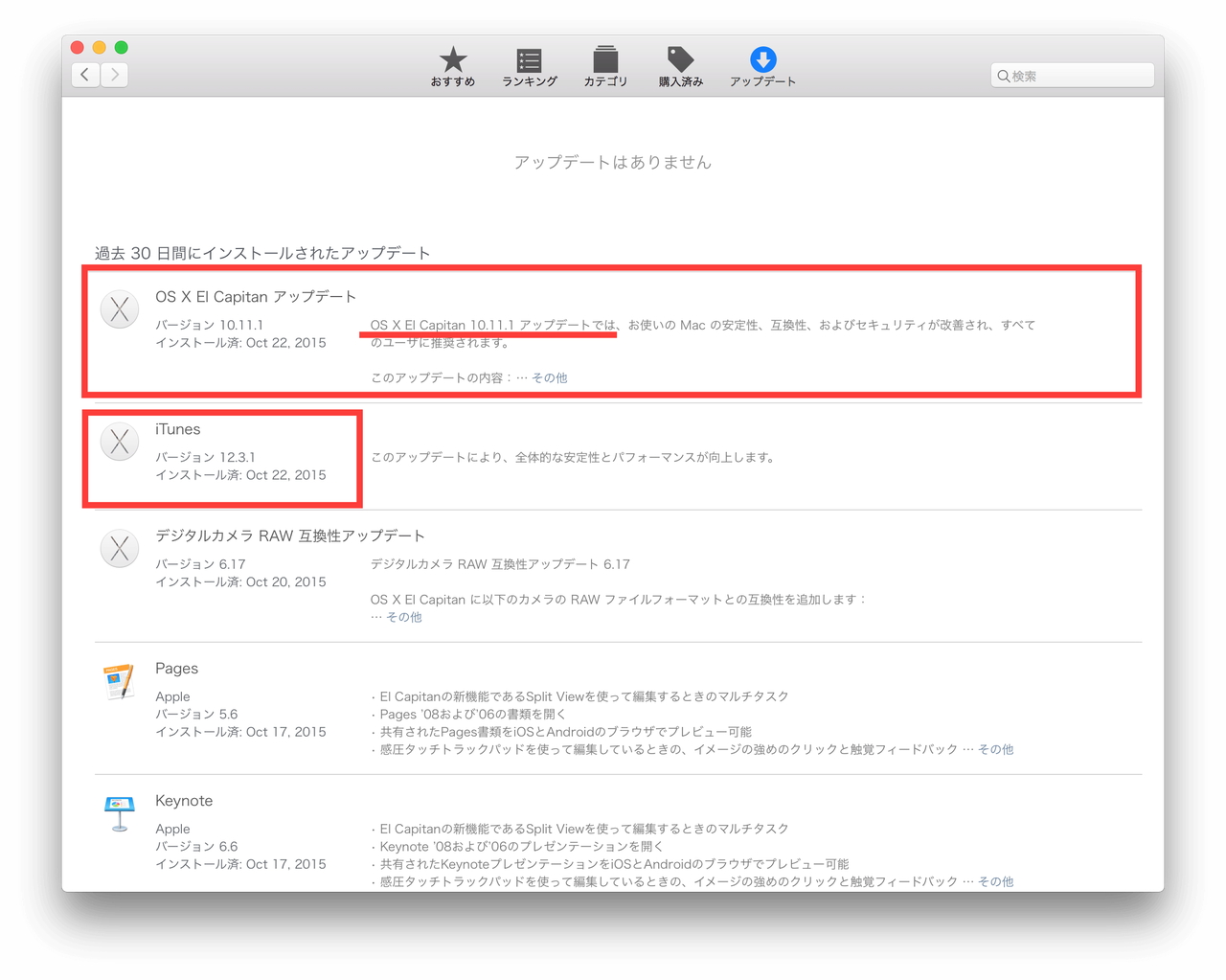Viewport: 1226px width, 980px height.
Task: Select the iTunes title text
Action: pyautogui.click(x=178, y=429)
